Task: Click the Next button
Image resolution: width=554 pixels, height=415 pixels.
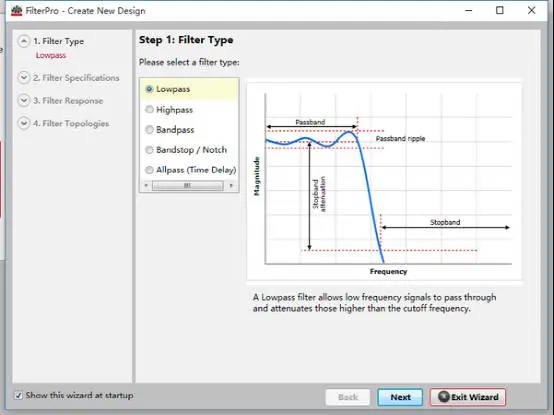Action: [400, 397]
